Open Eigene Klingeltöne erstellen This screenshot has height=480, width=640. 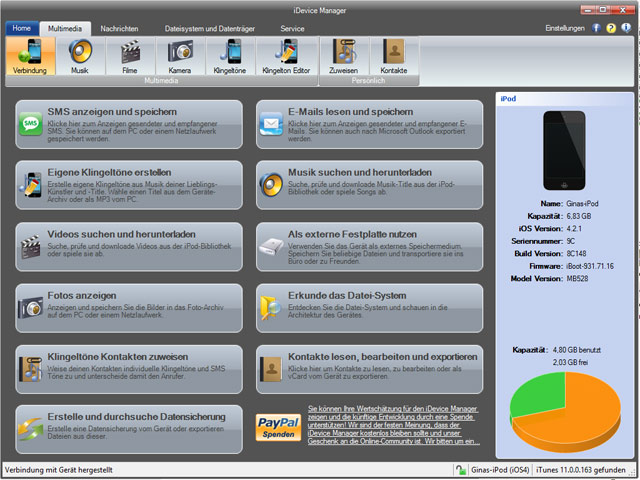pyautogui.click(x=129, y=185)
